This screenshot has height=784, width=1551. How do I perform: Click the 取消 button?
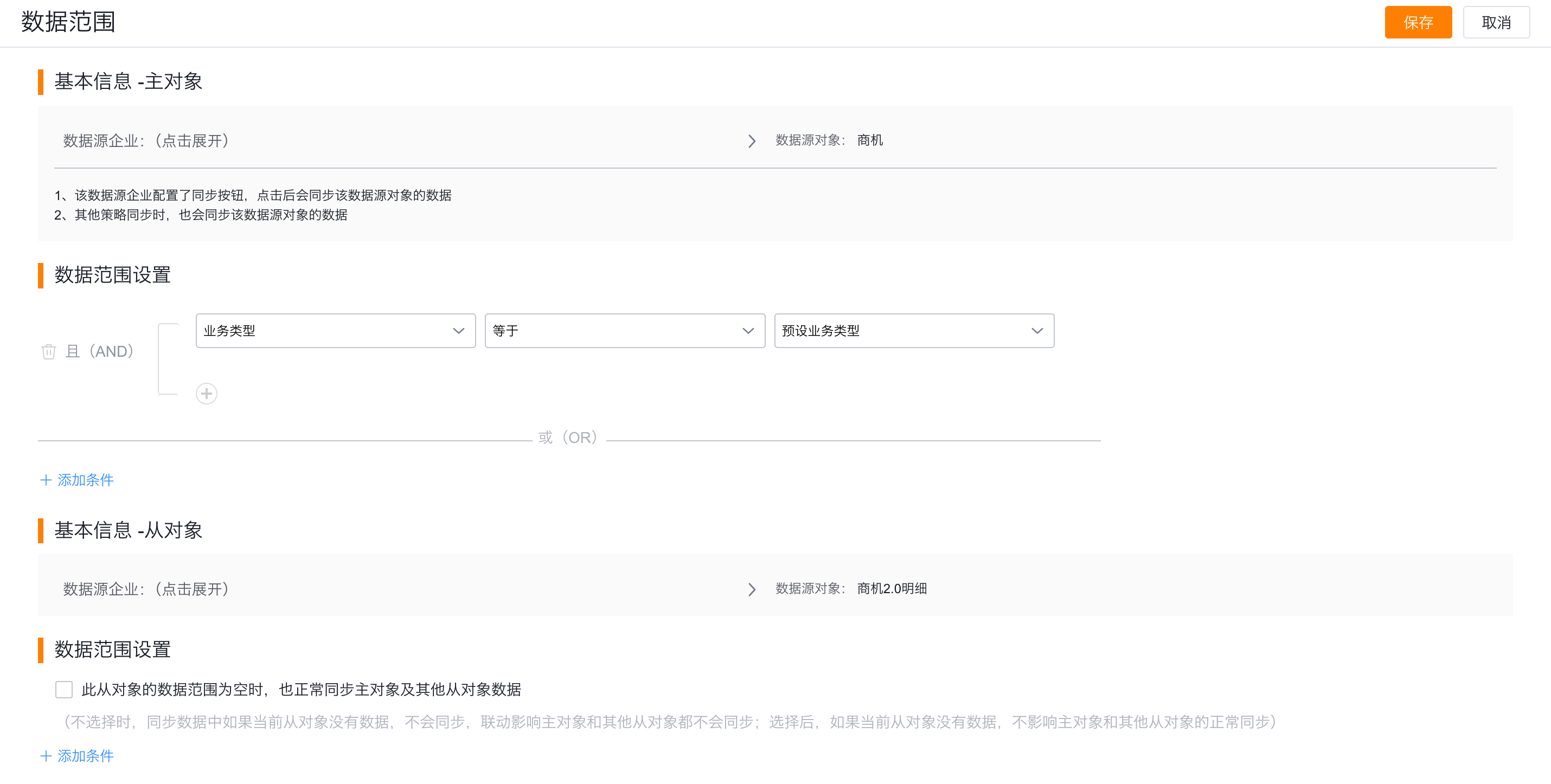click(1496, 22)
